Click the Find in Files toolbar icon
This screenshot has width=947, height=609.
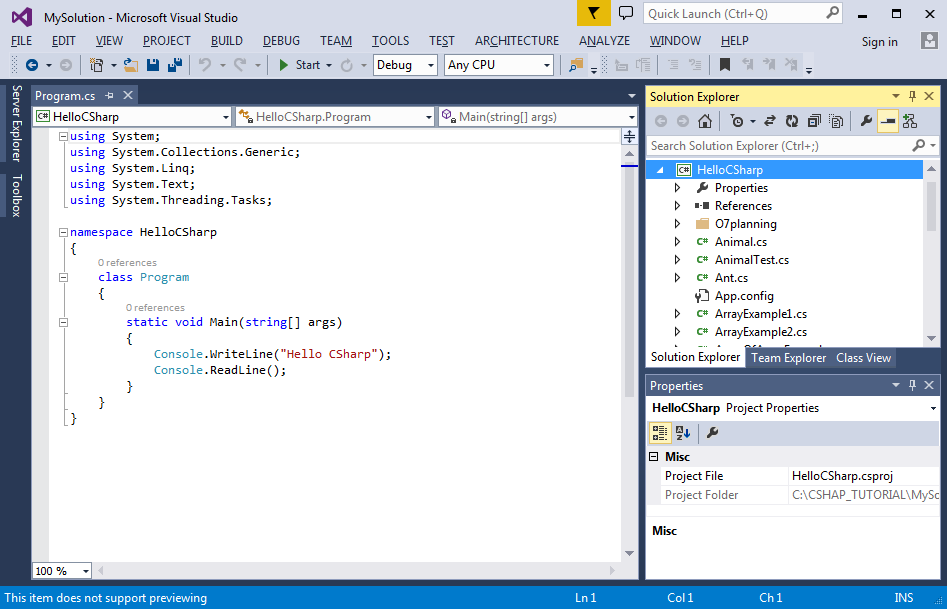(x=576, y=65)
